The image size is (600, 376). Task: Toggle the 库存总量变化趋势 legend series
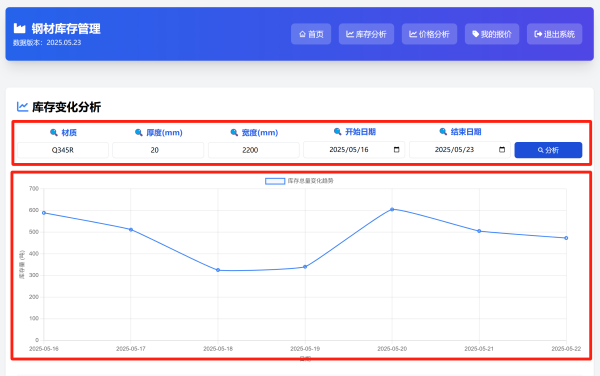[x=299, y=181]
